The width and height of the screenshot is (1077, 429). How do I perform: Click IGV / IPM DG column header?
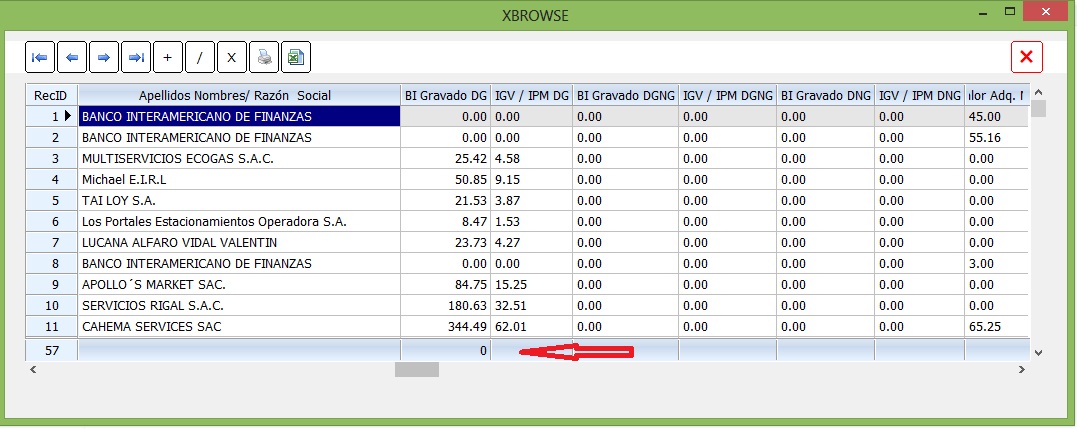coord(532,95)
